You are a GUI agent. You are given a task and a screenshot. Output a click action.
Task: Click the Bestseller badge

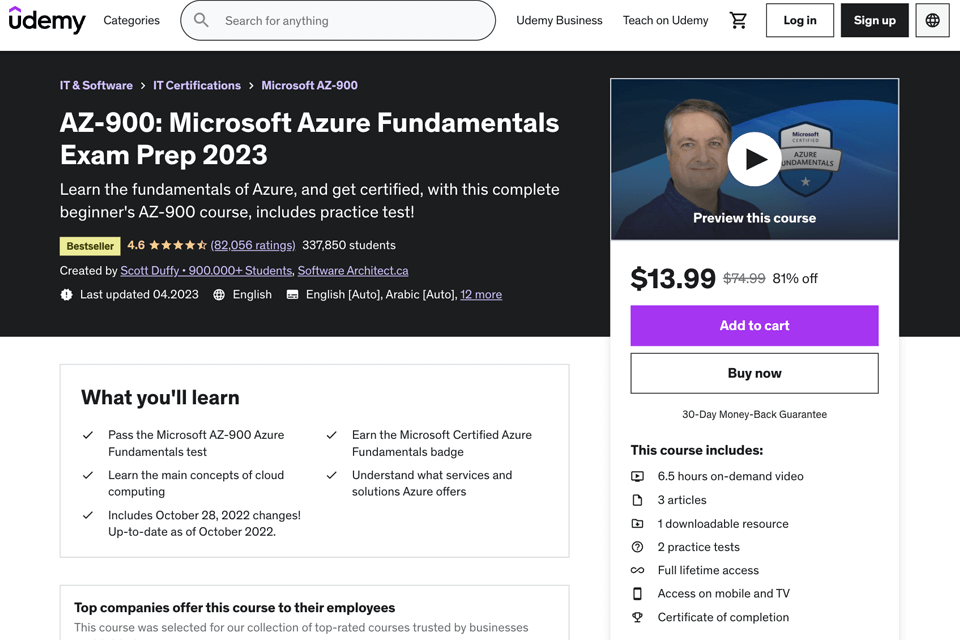(x=90, y=246)
